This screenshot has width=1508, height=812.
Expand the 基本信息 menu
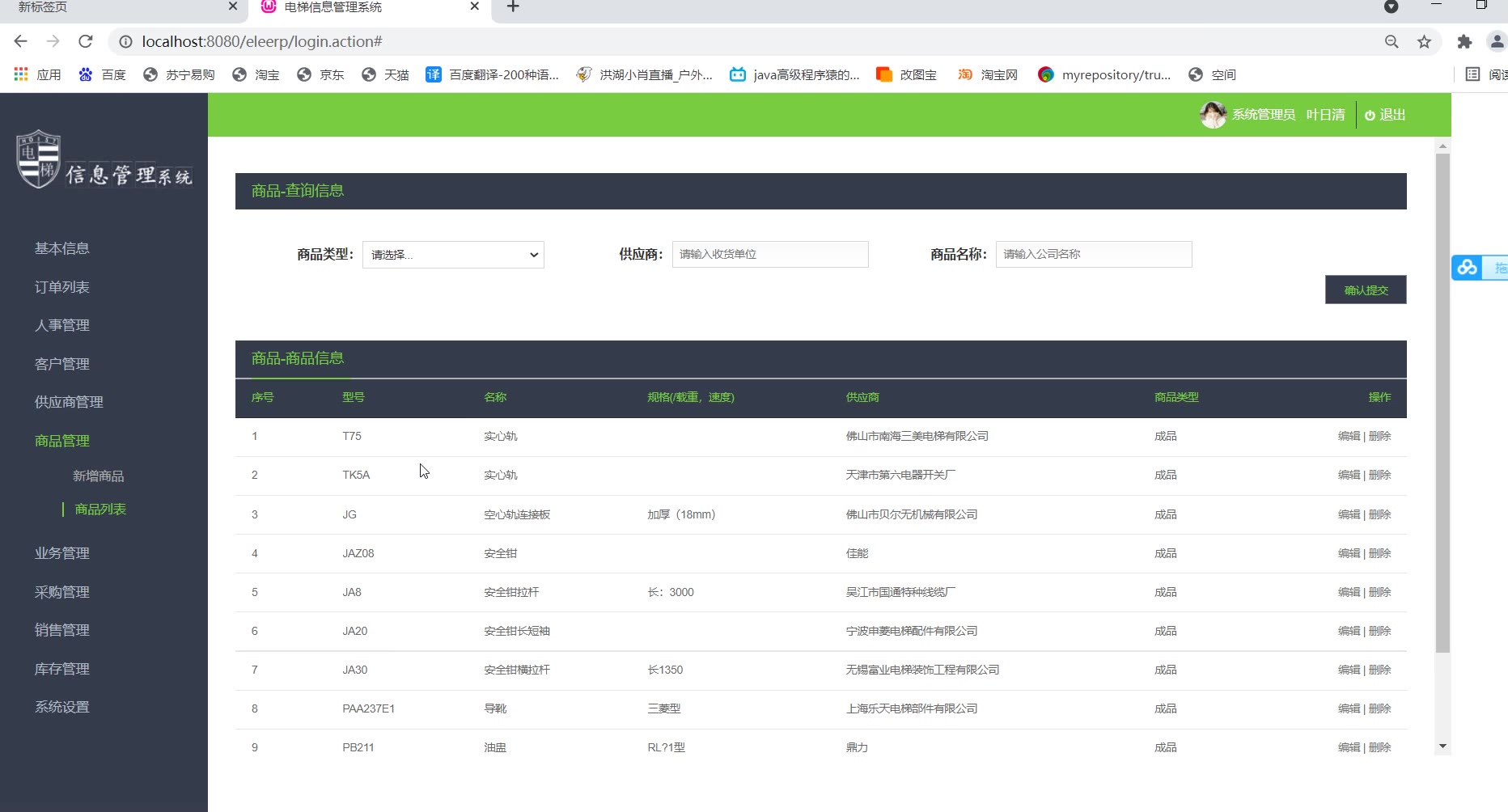tap(62, 248)
